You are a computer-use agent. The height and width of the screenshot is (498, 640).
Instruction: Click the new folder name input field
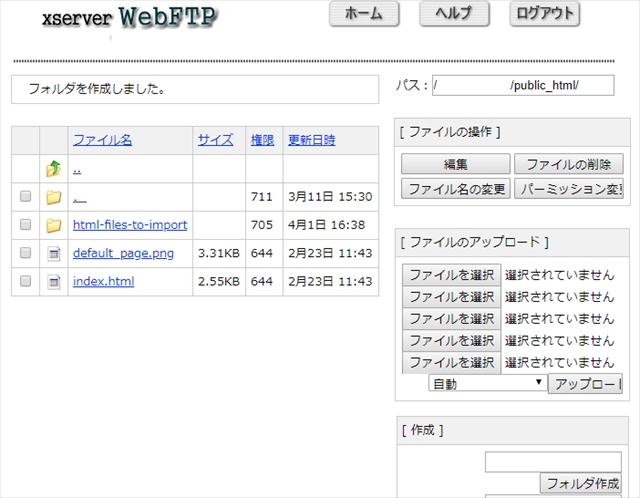click(x=553, y=462)
